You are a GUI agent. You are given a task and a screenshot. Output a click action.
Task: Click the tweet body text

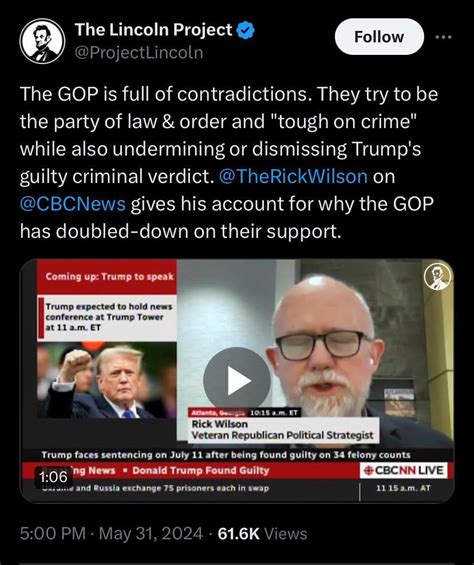(x=229, y=163)
